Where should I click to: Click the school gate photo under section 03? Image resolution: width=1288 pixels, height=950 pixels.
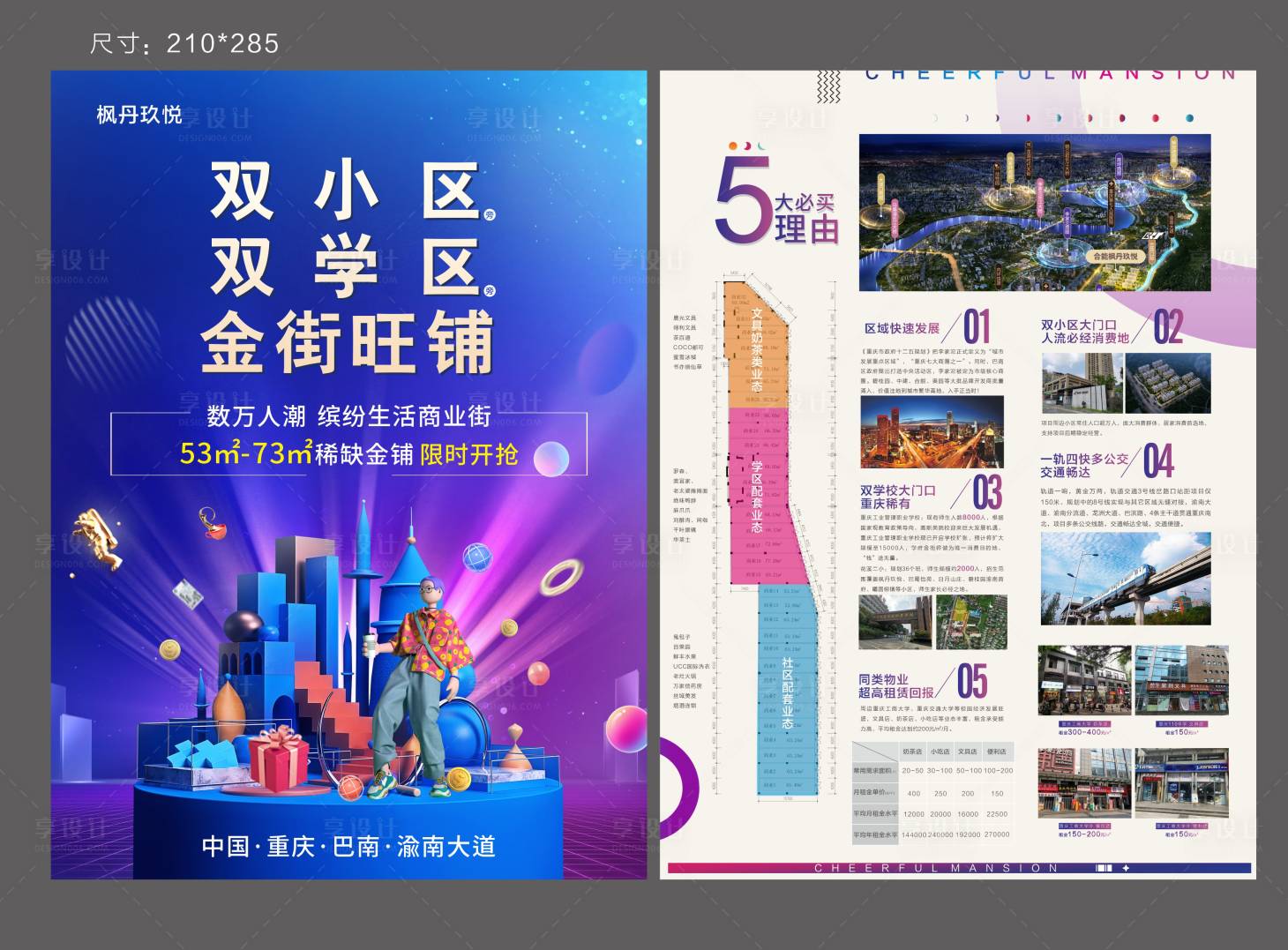tap(895, 622)
